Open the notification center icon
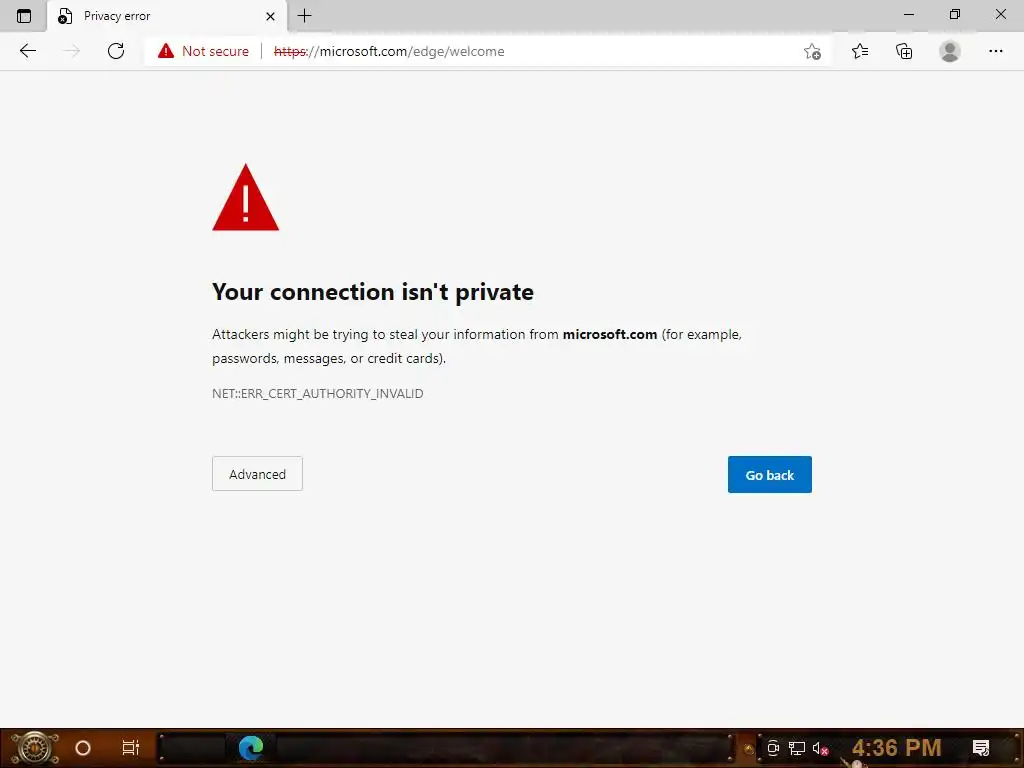The width and height of the screenshot is (1024, 768). coord(981,748)
